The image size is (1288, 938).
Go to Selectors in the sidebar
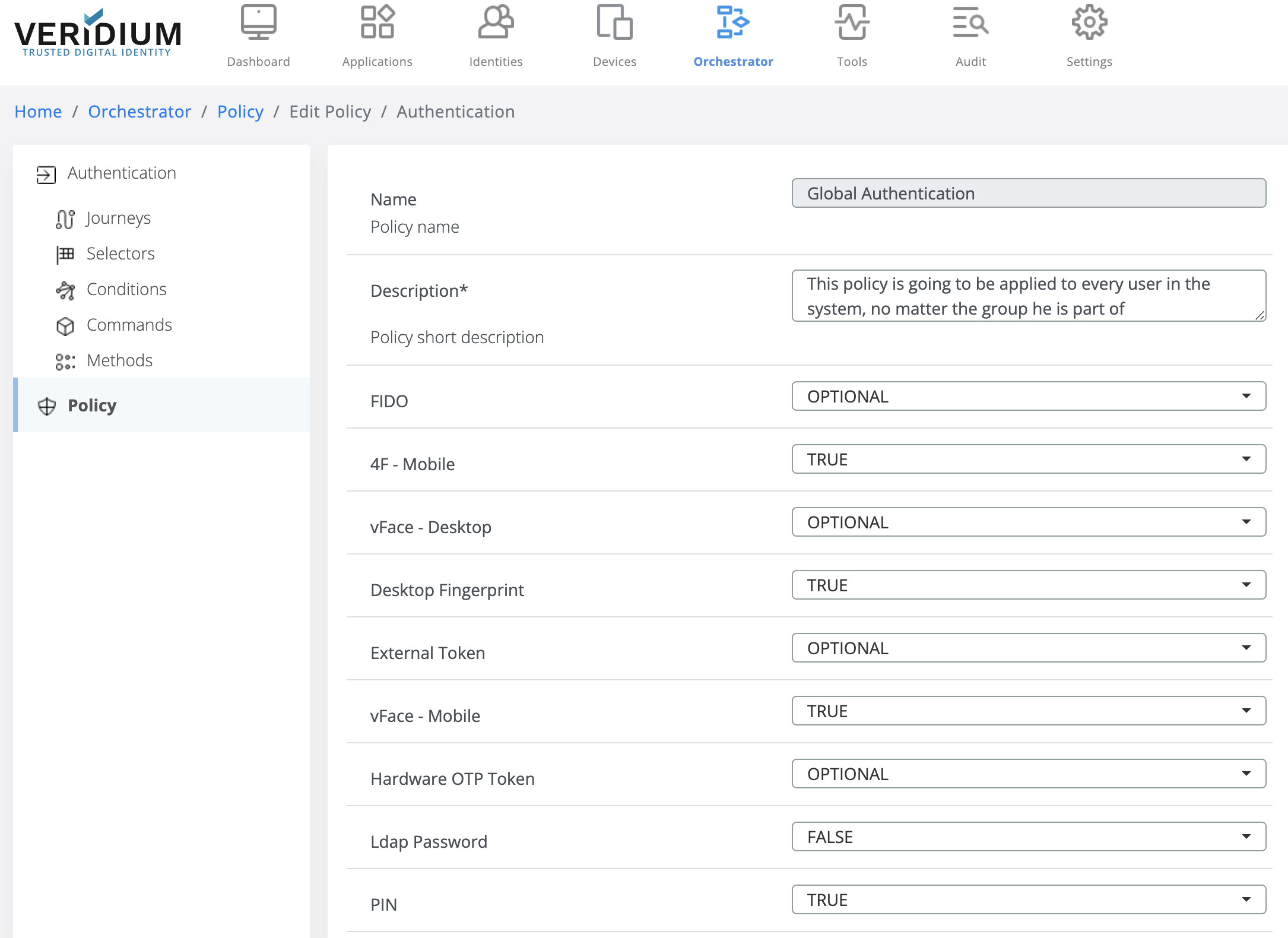[x=120, y=254]
